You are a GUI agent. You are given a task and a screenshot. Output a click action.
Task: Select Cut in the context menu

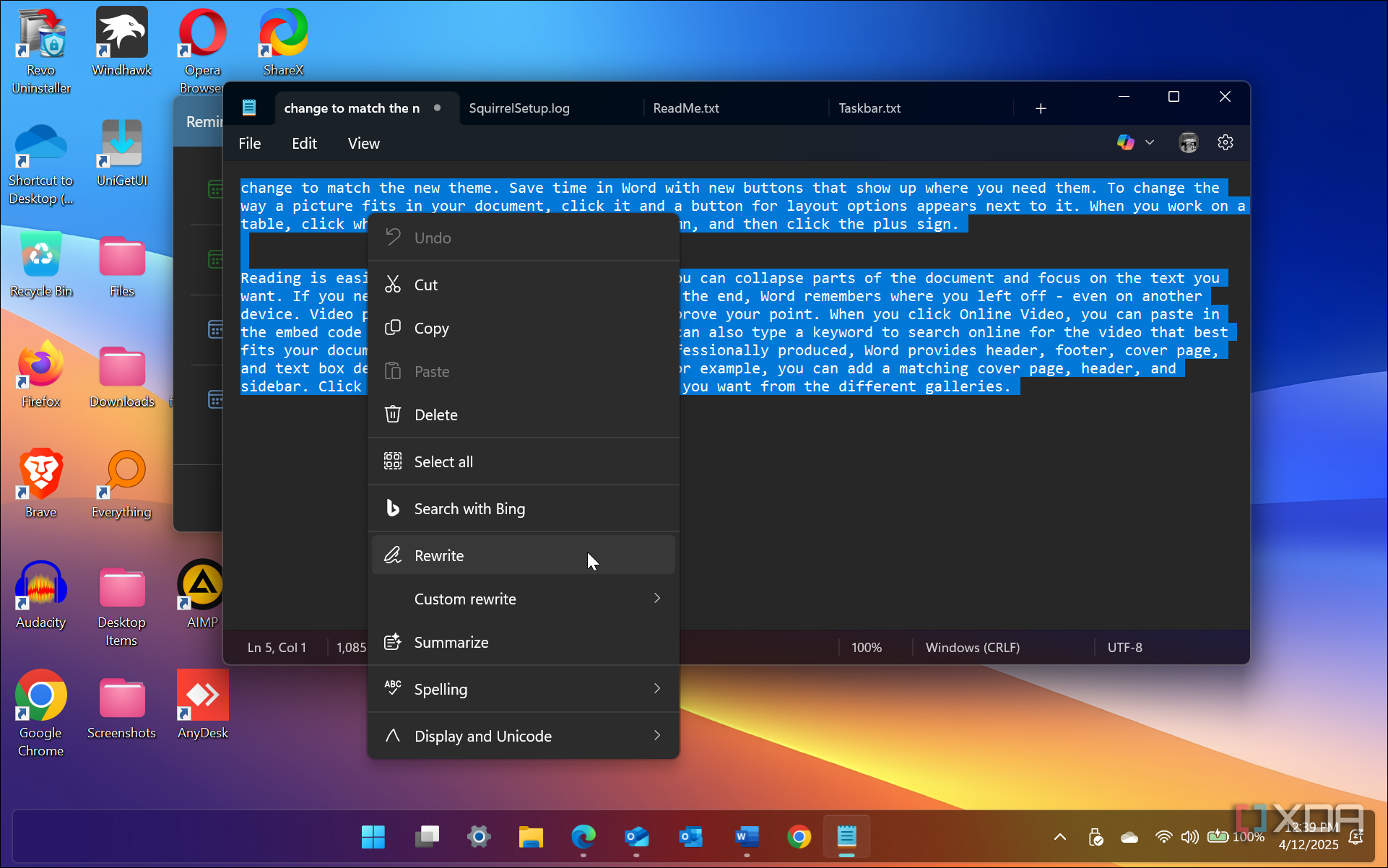pos(524,285)
